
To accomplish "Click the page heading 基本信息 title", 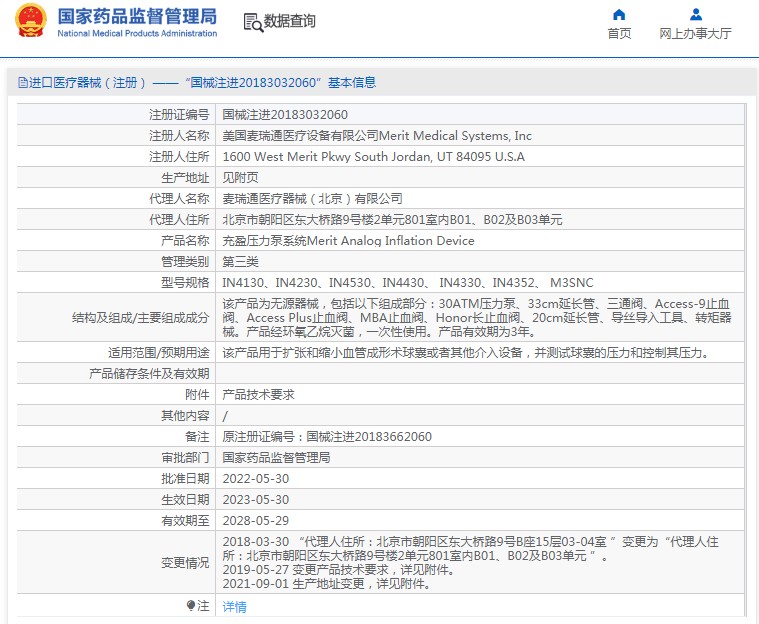I will click(352, 83).
